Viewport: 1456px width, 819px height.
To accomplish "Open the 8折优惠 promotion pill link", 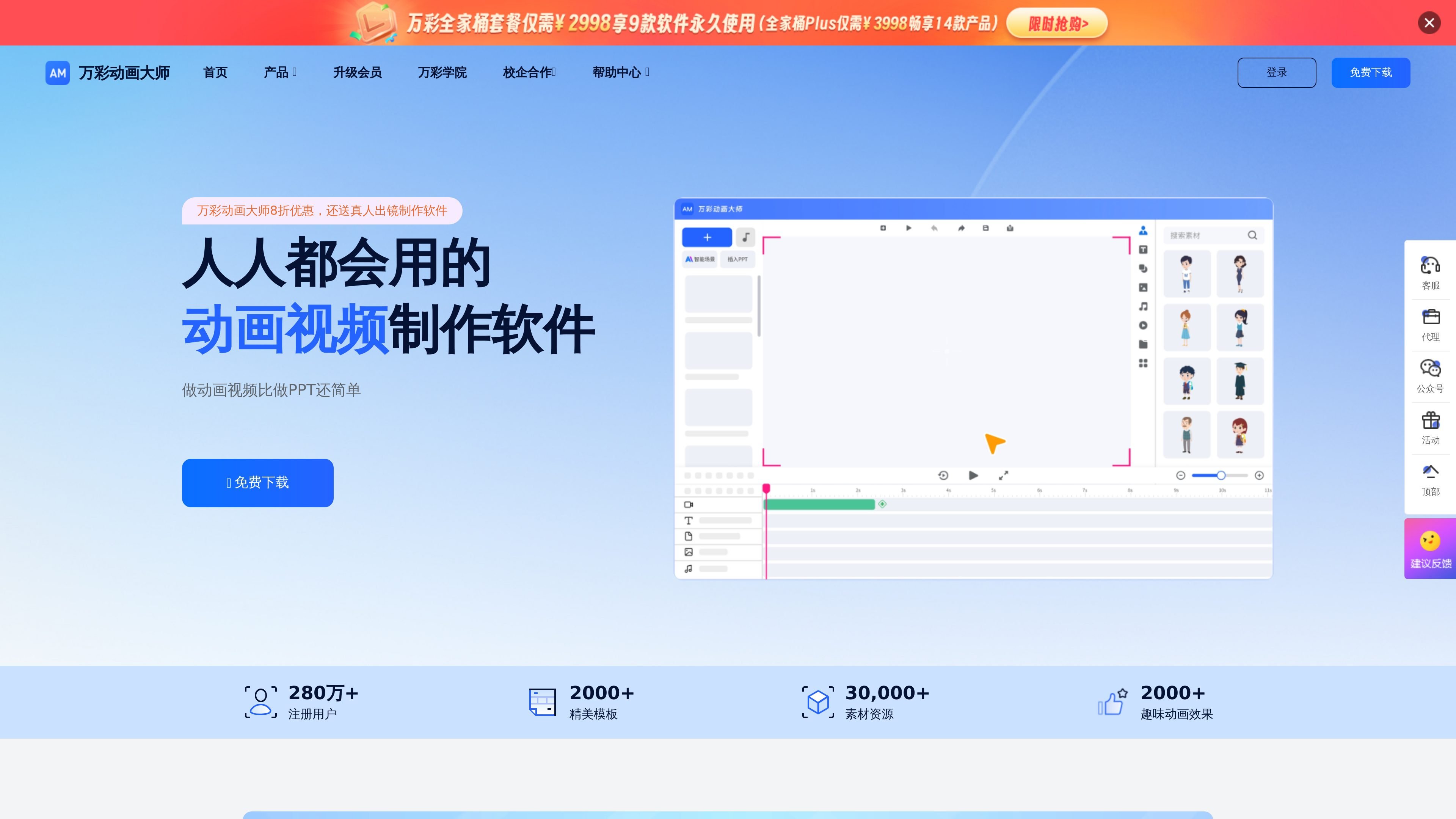I will 322,211.
